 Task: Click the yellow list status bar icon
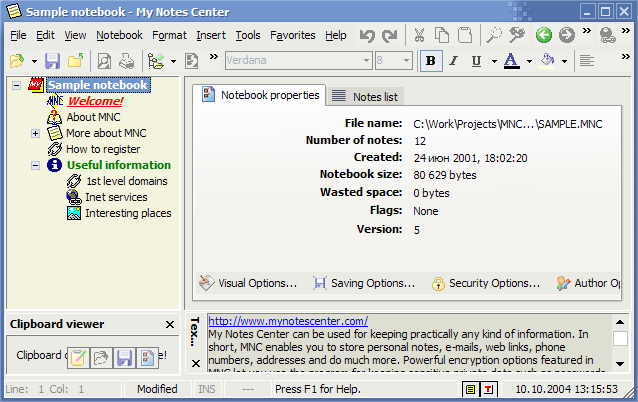[470, 389]
